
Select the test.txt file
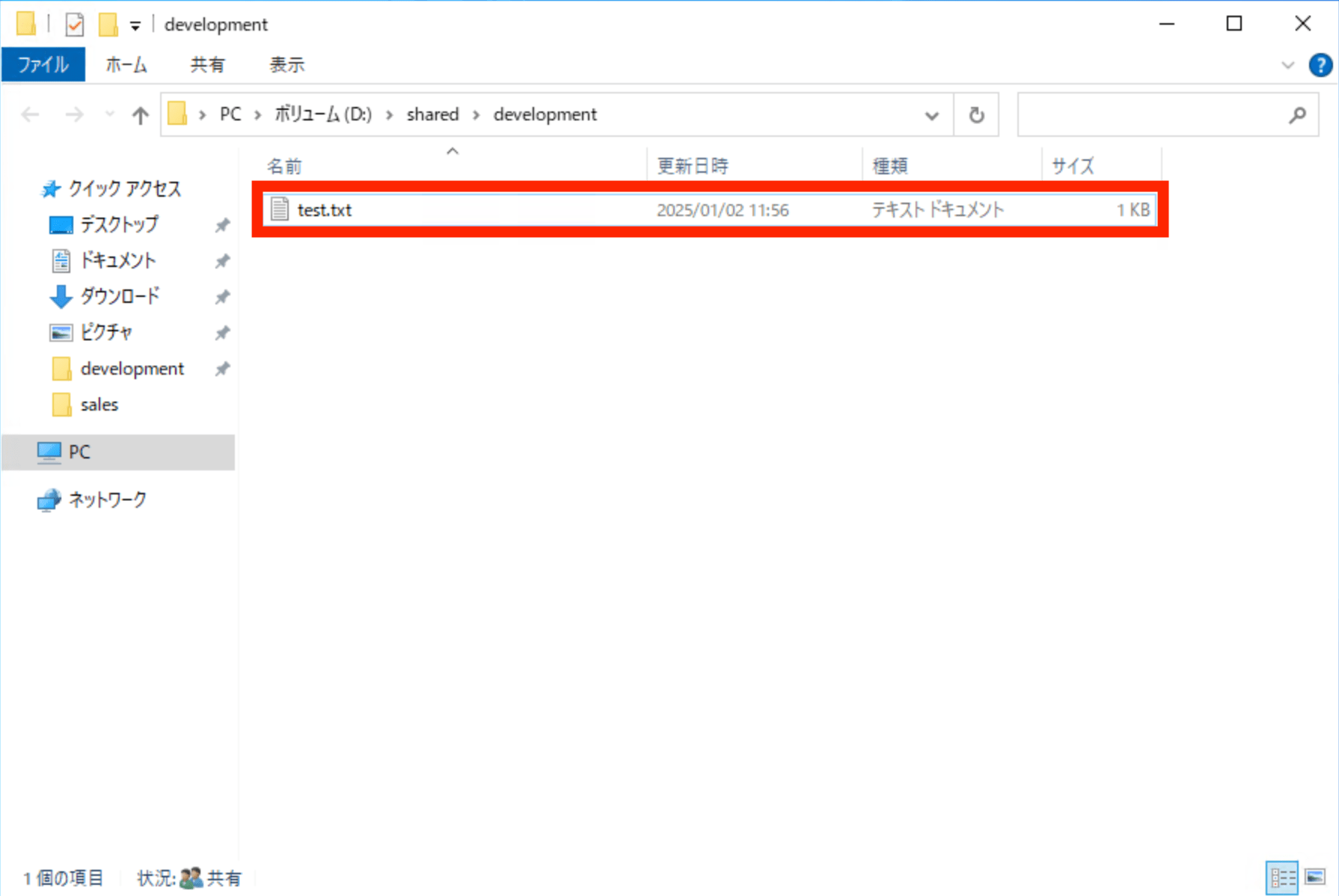710,210
